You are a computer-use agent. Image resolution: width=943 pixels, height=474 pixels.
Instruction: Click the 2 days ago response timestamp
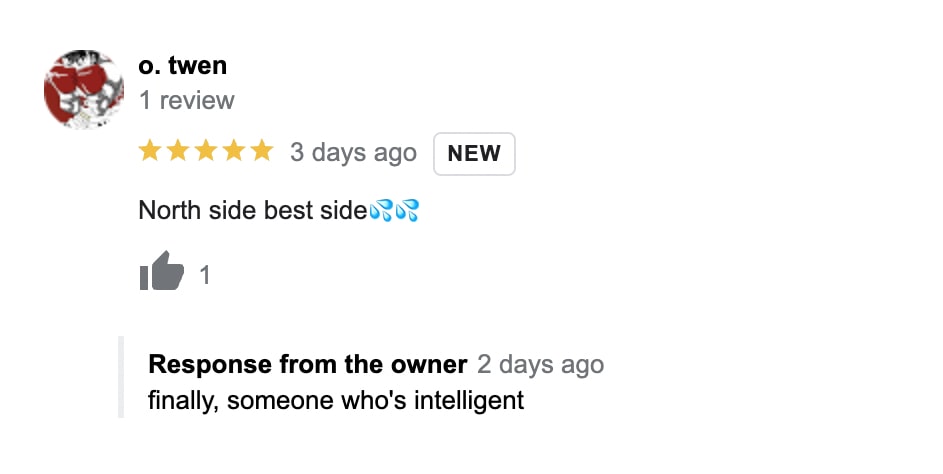pos(540,364)
